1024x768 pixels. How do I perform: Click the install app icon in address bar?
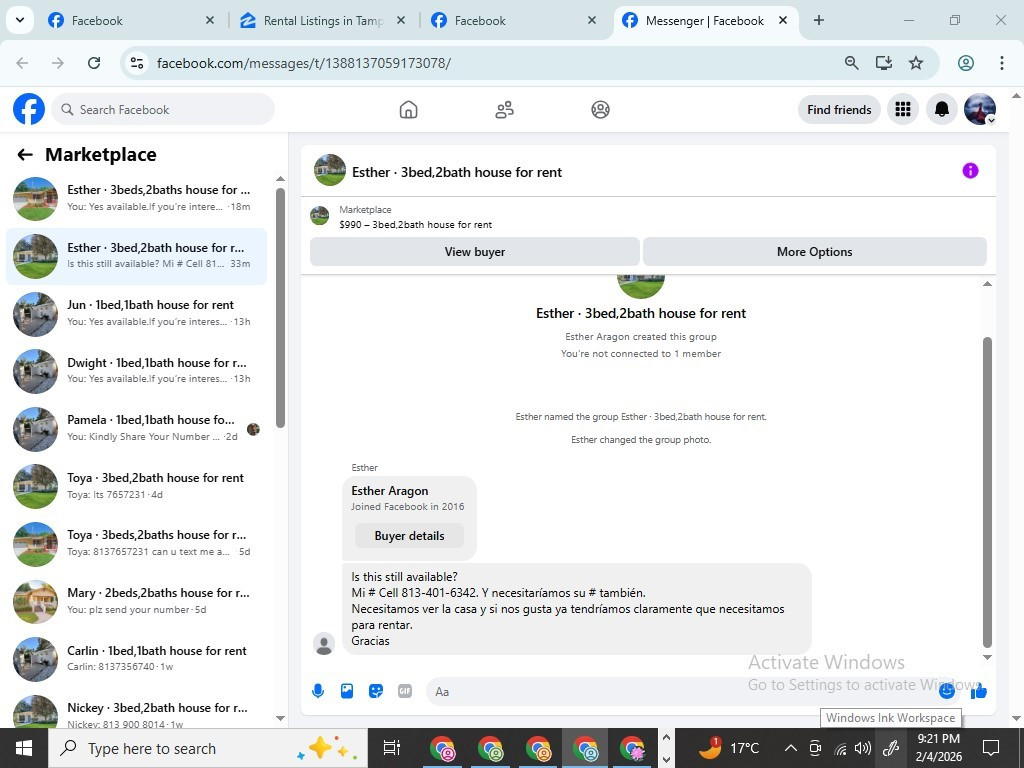pos(884,63)
